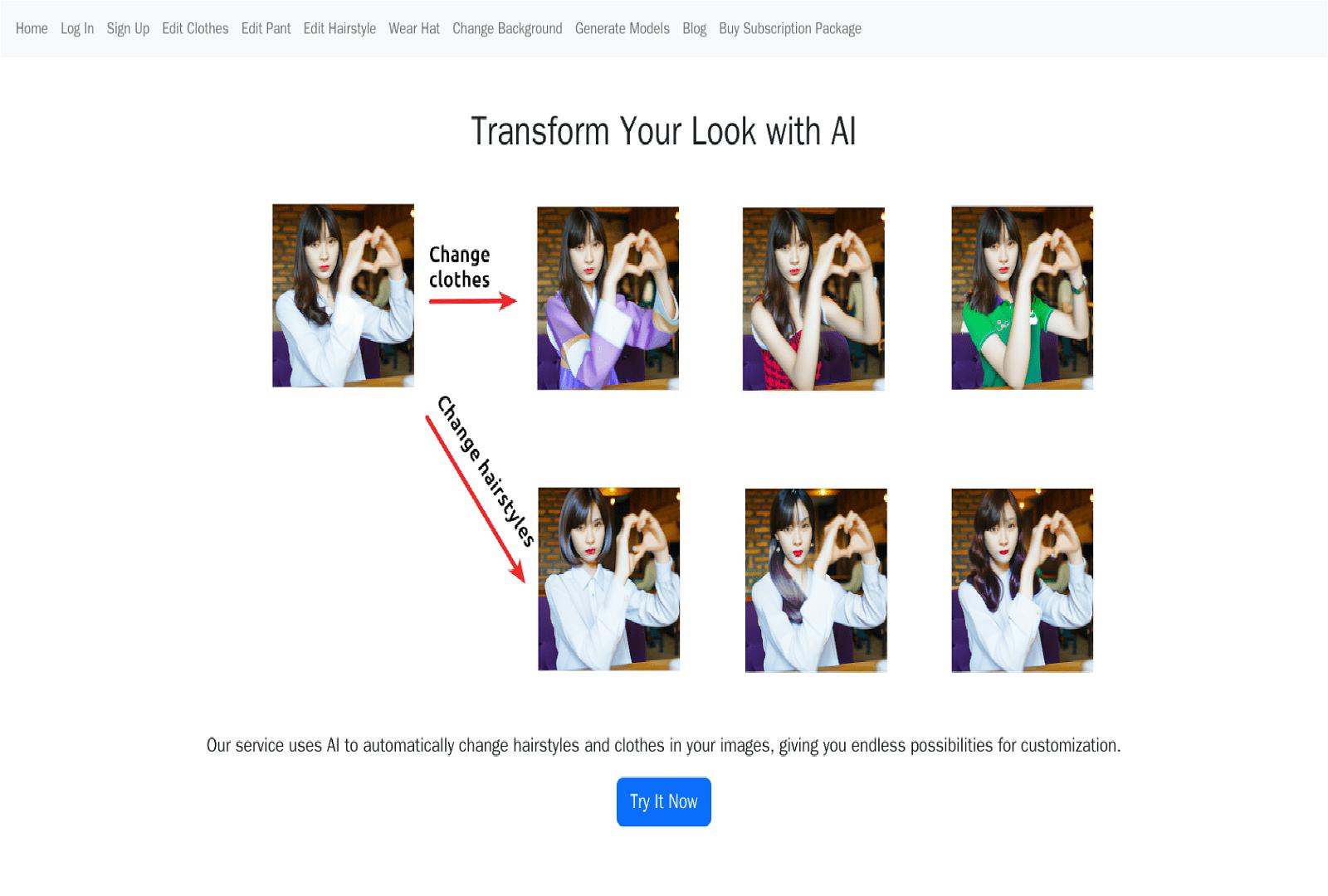
Task: Open Change Background tool link
Action: click(x=507, y=28)
